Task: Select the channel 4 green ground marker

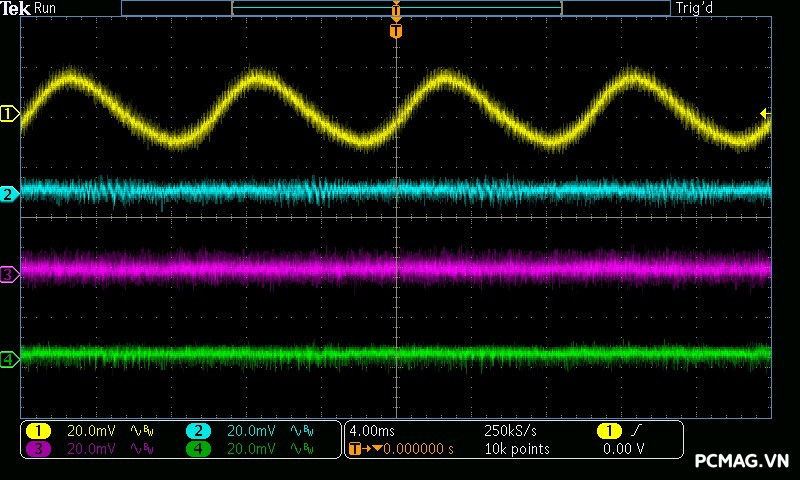Action: [9, 359]
